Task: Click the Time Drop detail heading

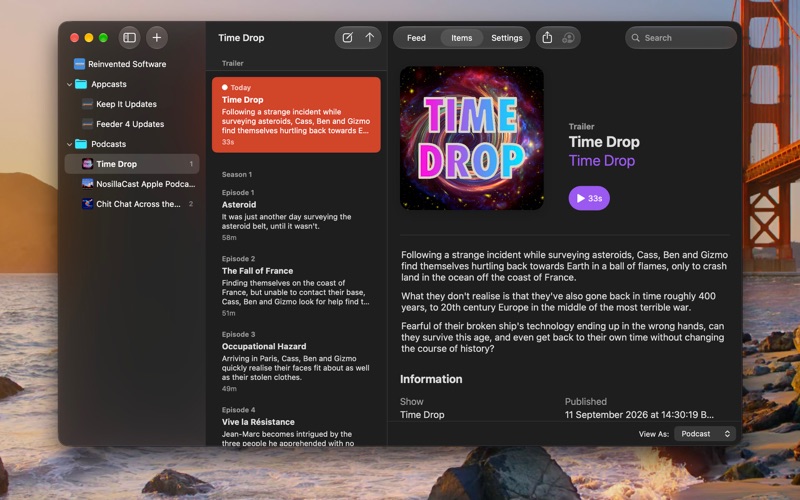Action: coord(604,142)
